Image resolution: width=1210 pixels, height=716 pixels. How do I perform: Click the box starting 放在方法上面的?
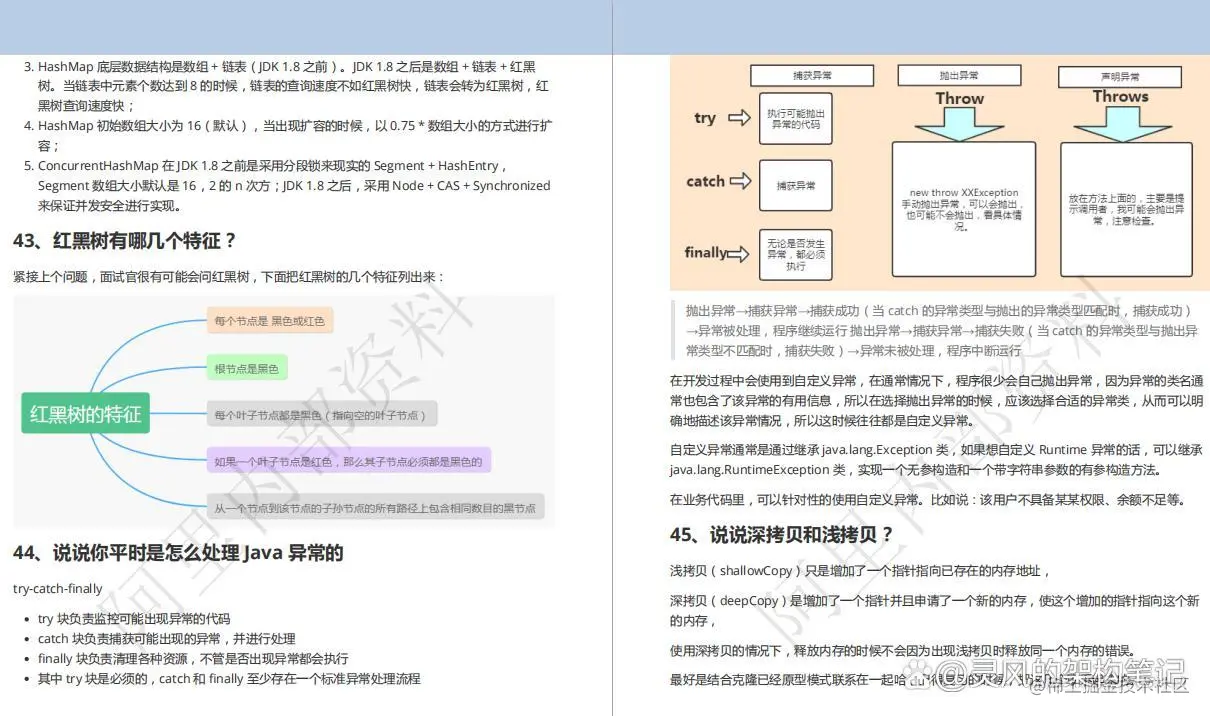[x=1125, y=209]
